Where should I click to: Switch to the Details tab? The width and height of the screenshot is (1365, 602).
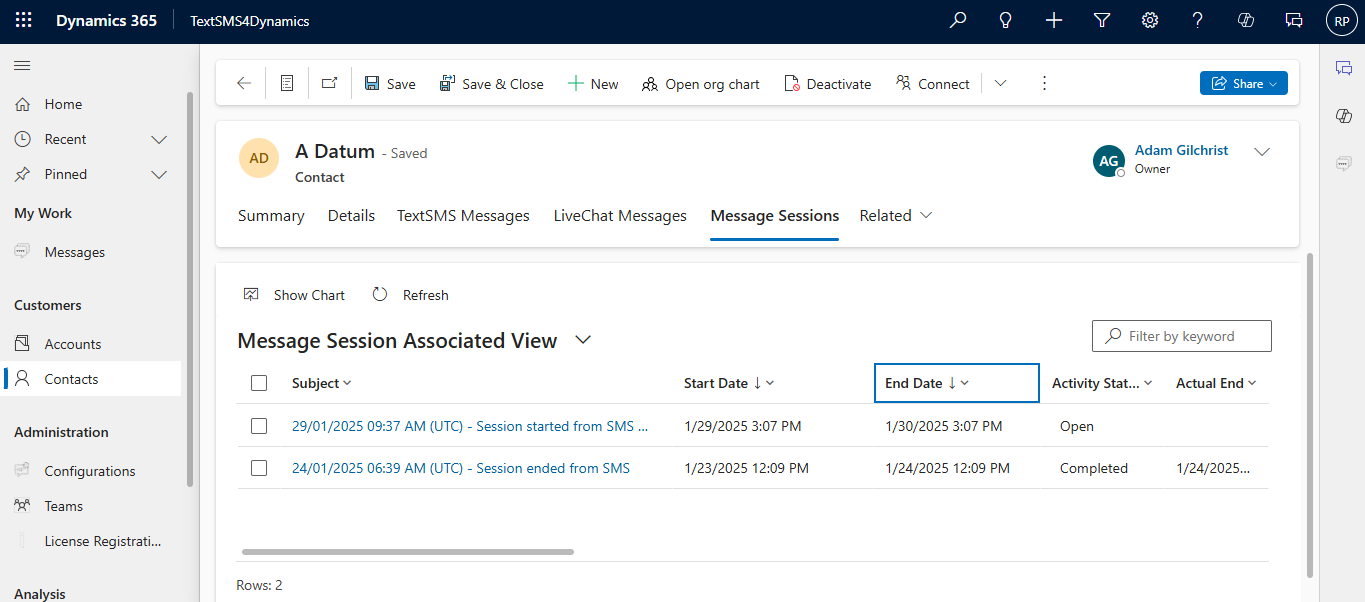pos(351,216)
